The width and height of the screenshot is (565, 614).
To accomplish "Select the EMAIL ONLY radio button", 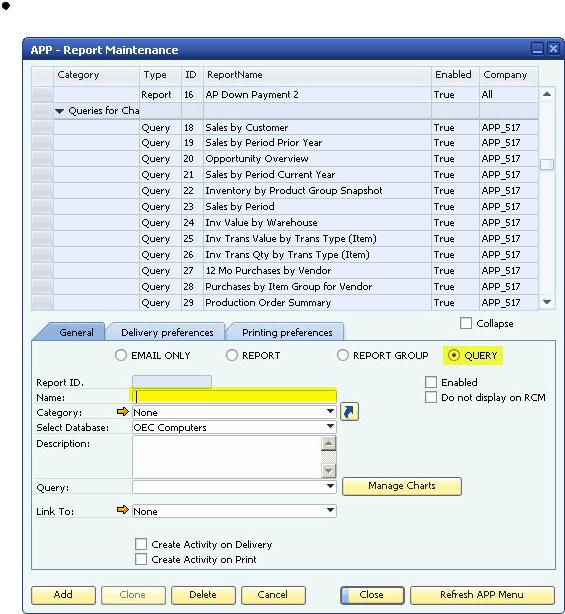I will (x=121, y=355).
